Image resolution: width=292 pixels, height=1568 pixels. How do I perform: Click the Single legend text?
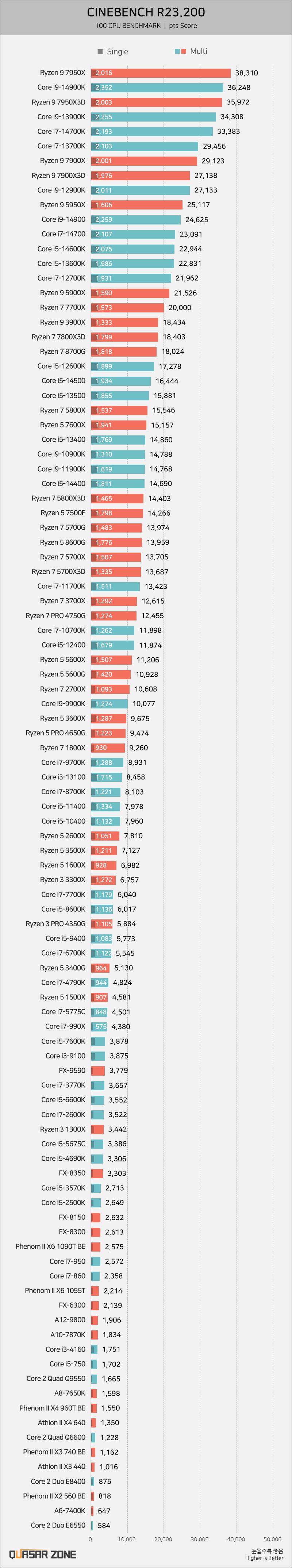tap(118, 52)
